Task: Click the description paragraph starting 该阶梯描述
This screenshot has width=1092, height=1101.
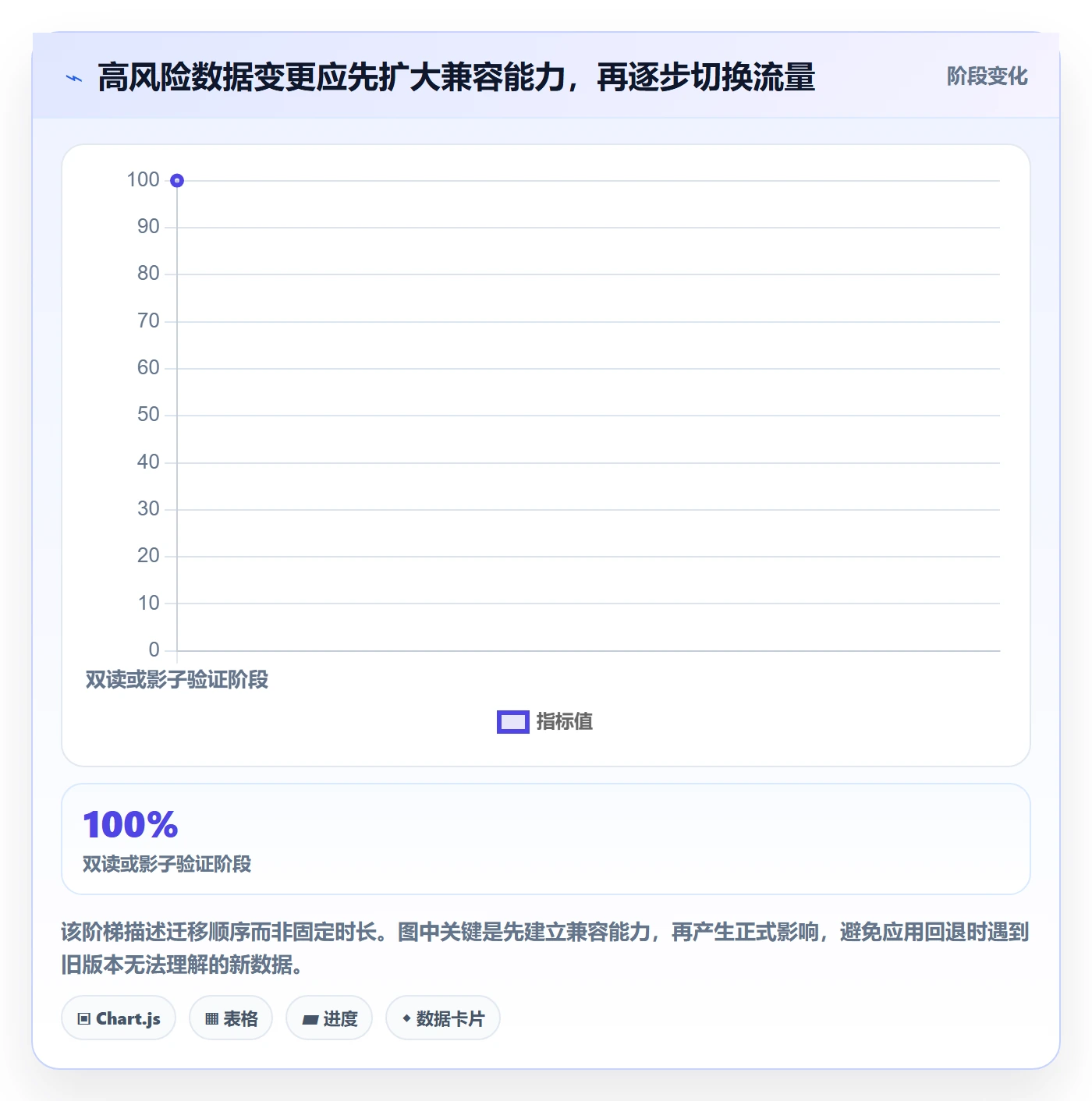Action: (x=545, y=948)
